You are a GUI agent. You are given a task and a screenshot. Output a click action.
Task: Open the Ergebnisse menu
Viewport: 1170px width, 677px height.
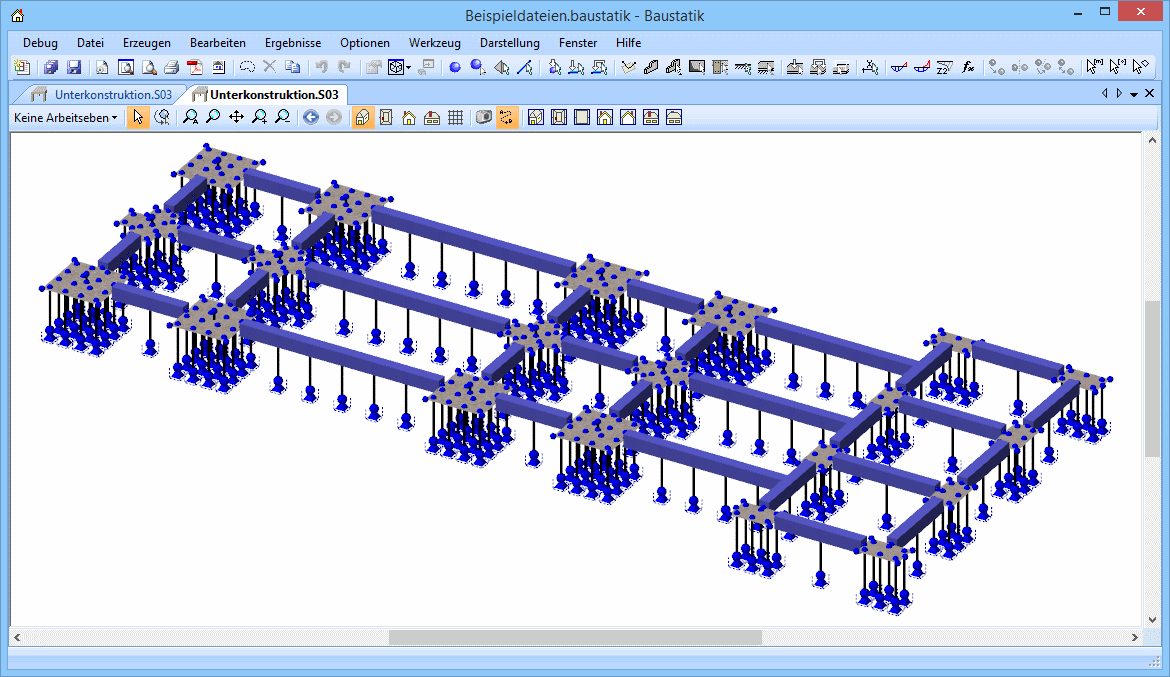coord(292,43)
